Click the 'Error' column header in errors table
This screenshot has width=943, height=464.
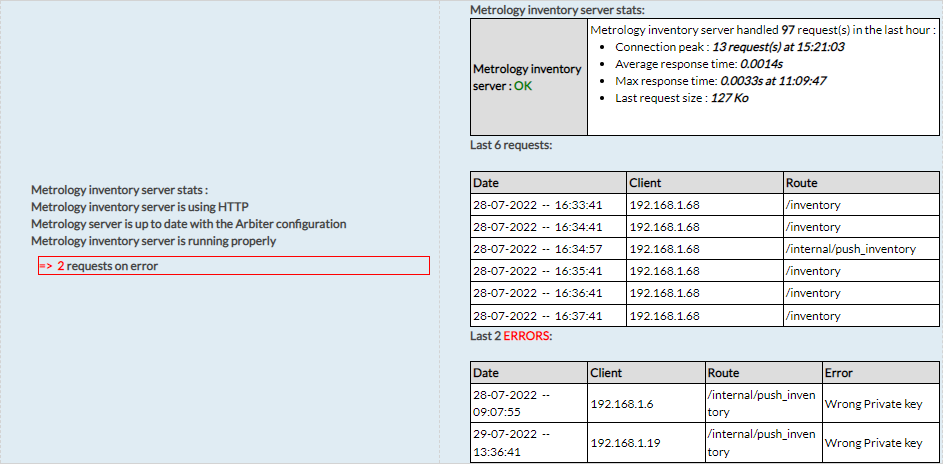pyautogui.click(x=839, y=373)
